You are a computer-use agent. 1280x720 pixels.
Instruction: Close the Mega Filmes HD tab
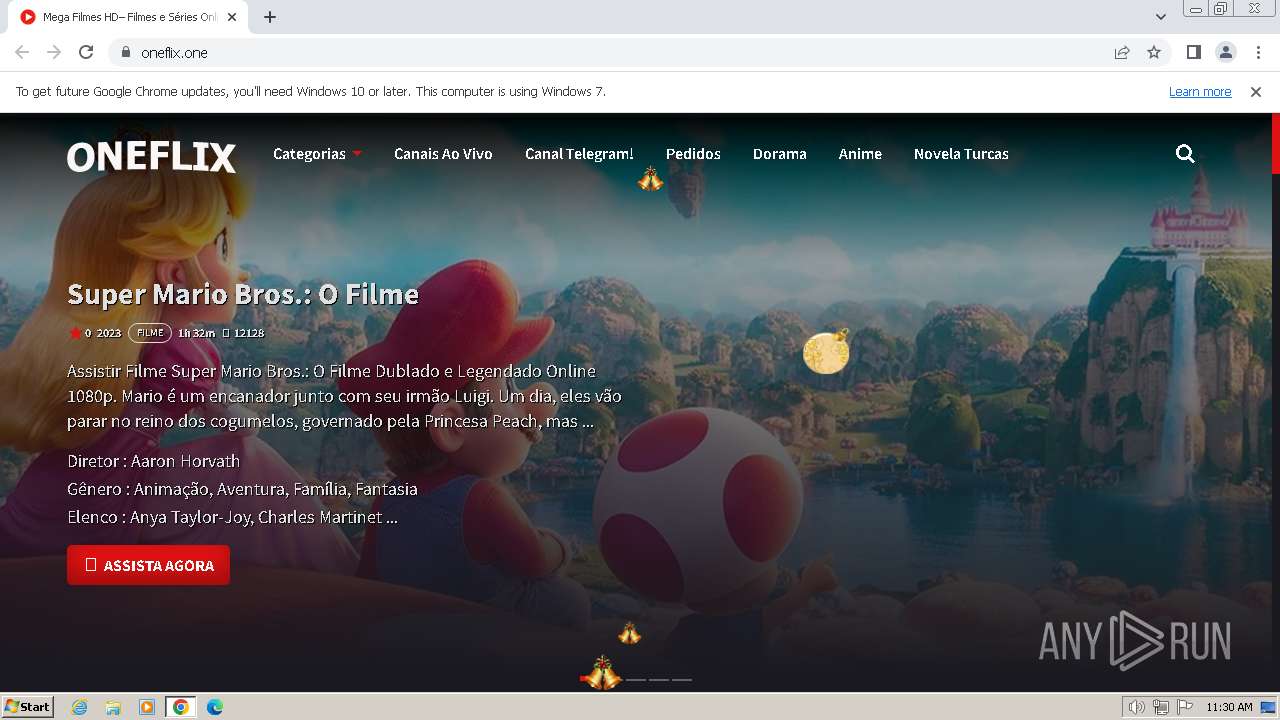(x=232, y=17)
